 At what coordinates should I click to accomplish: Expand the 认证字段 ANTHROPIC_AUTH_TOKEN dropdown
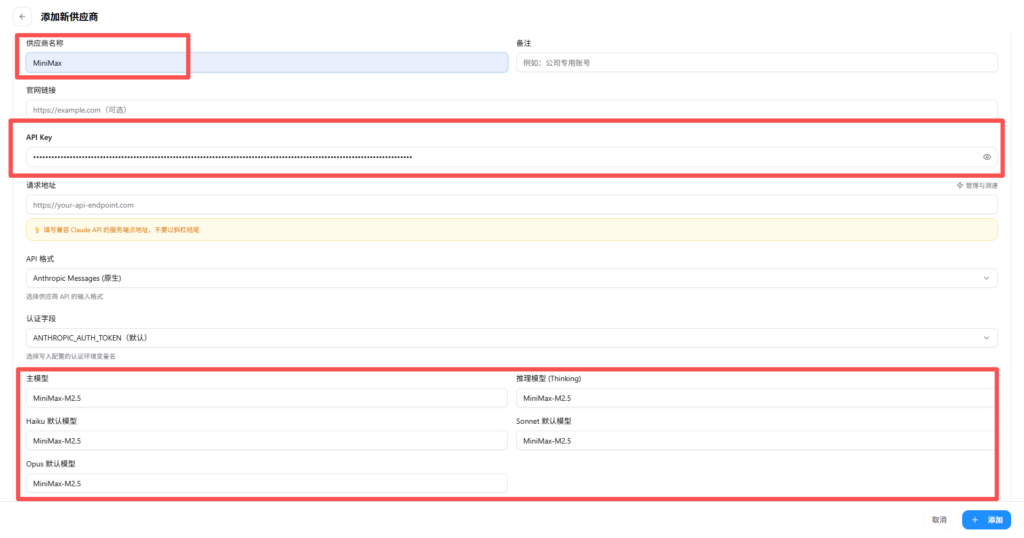tap(511, 338)
